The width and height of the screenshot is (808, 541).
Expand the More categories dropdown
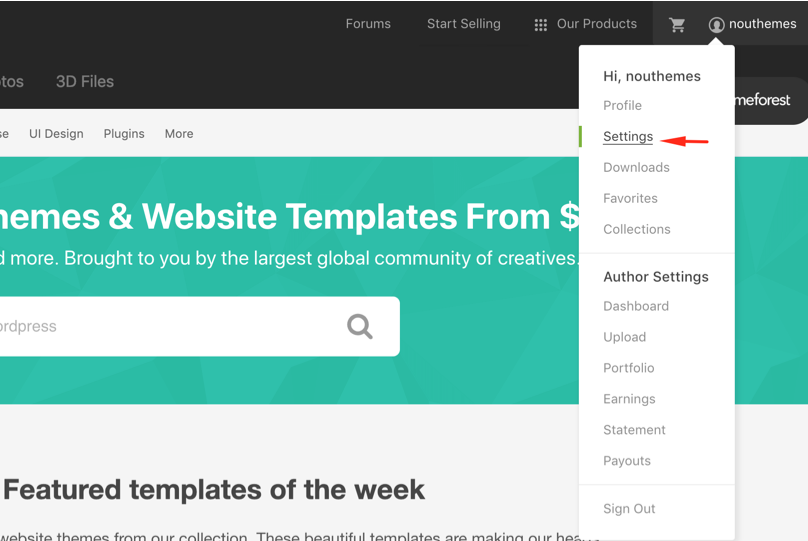(179, 134)
